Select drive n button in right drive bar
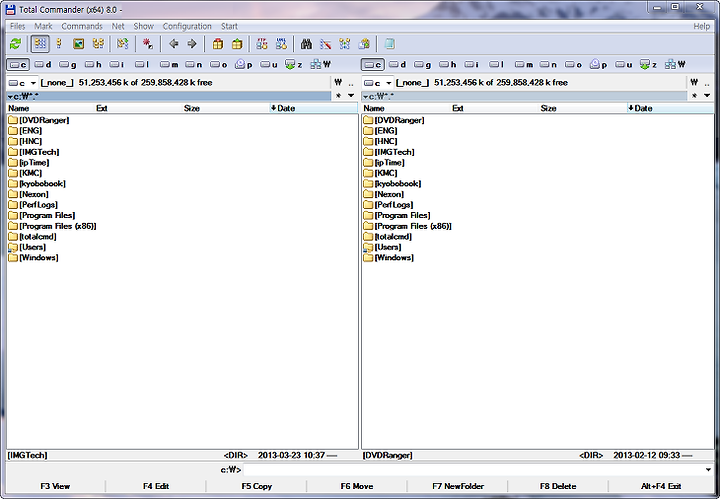 pyautogui.click(x=548, y=65)
